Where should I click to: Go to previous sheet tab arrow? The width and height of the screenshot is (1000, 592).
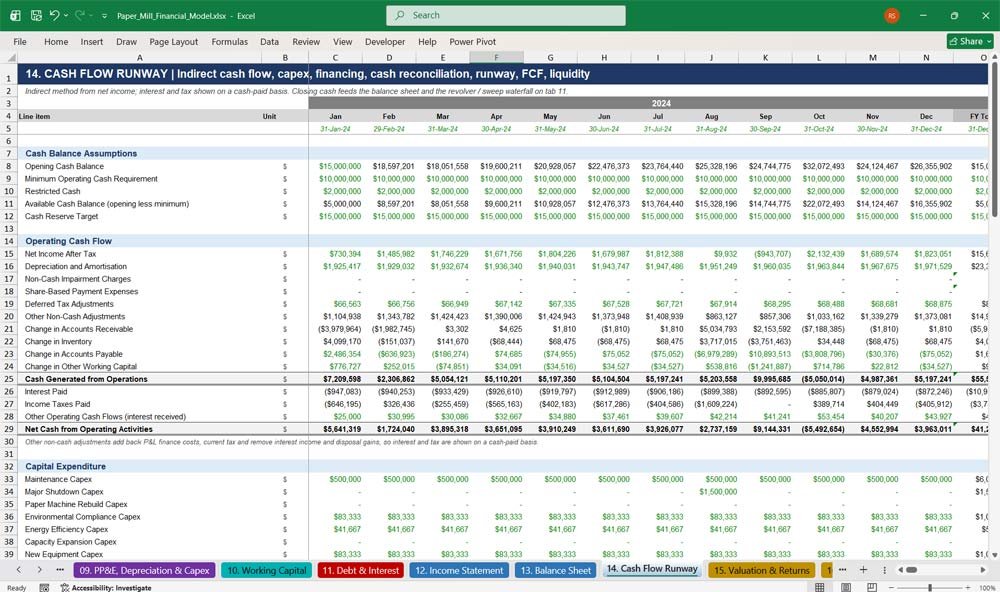18,570
